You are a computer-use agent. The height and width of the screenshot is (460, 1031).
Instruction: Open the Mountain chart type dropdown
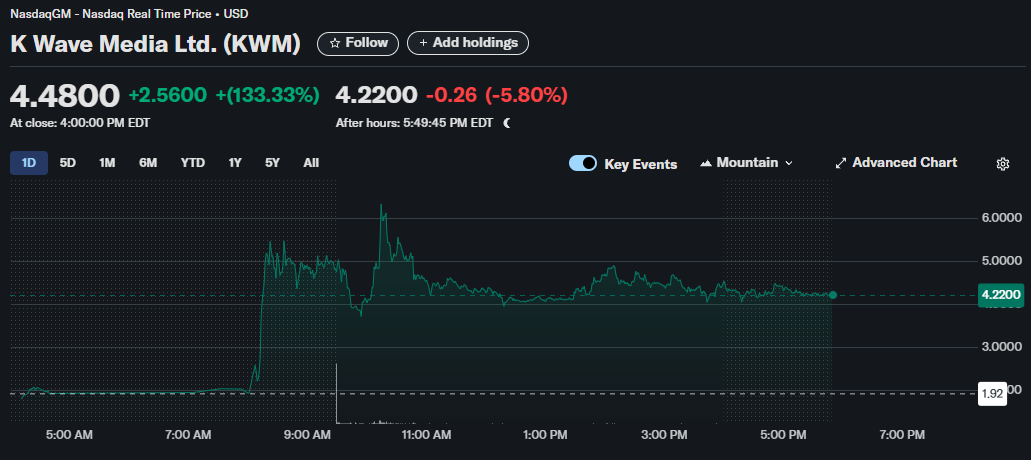coord(747,163)
